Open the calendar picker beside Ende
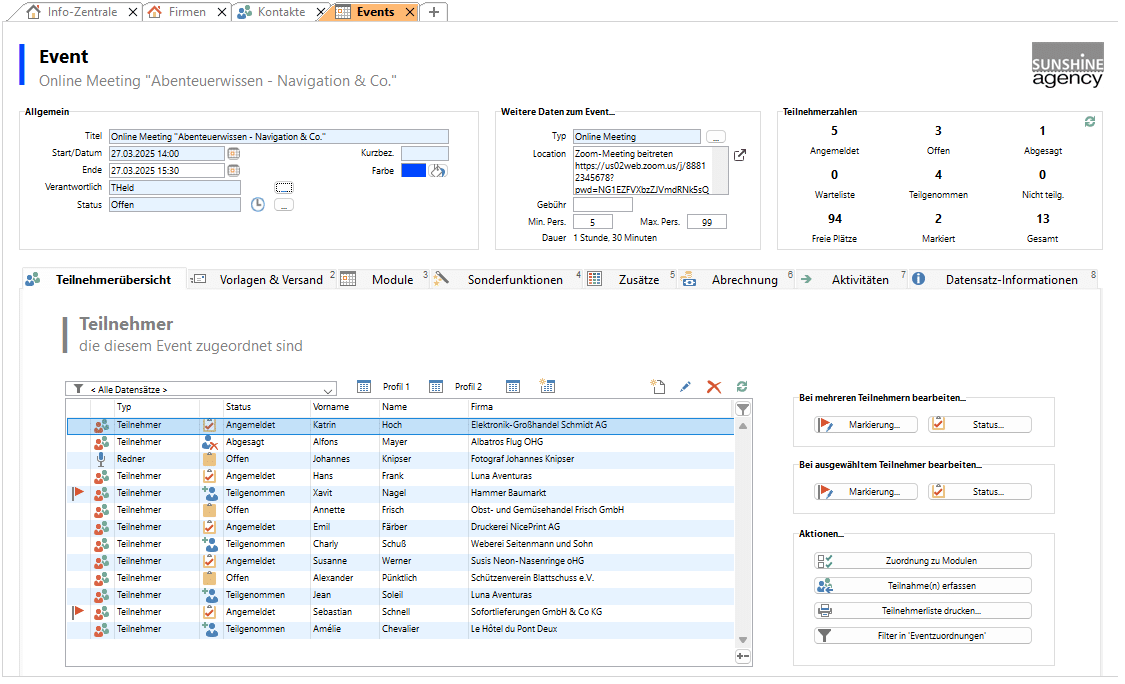 point(234,171)
